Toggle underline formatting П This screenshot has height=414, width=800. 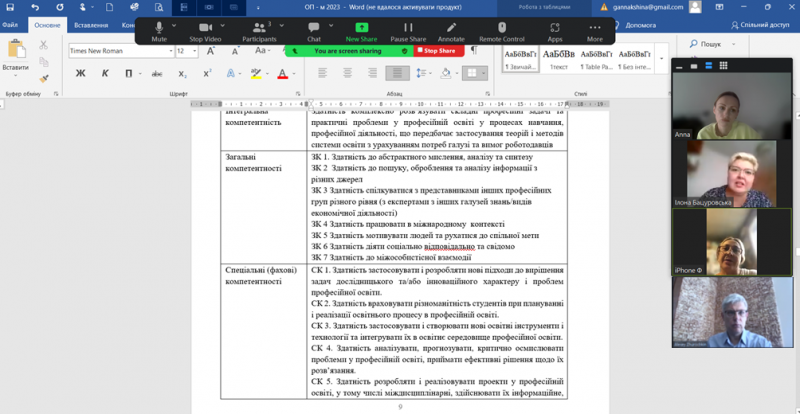(x=129, y=74)
